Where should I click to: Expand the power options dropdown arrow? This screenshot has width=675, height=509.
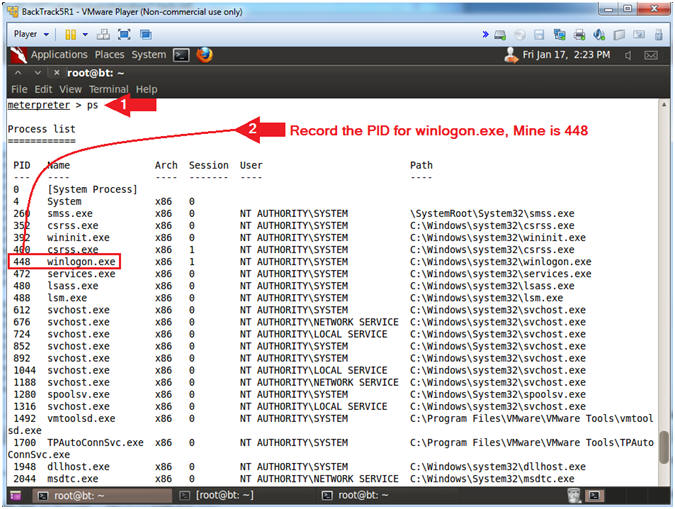click(x=85, y=34)
